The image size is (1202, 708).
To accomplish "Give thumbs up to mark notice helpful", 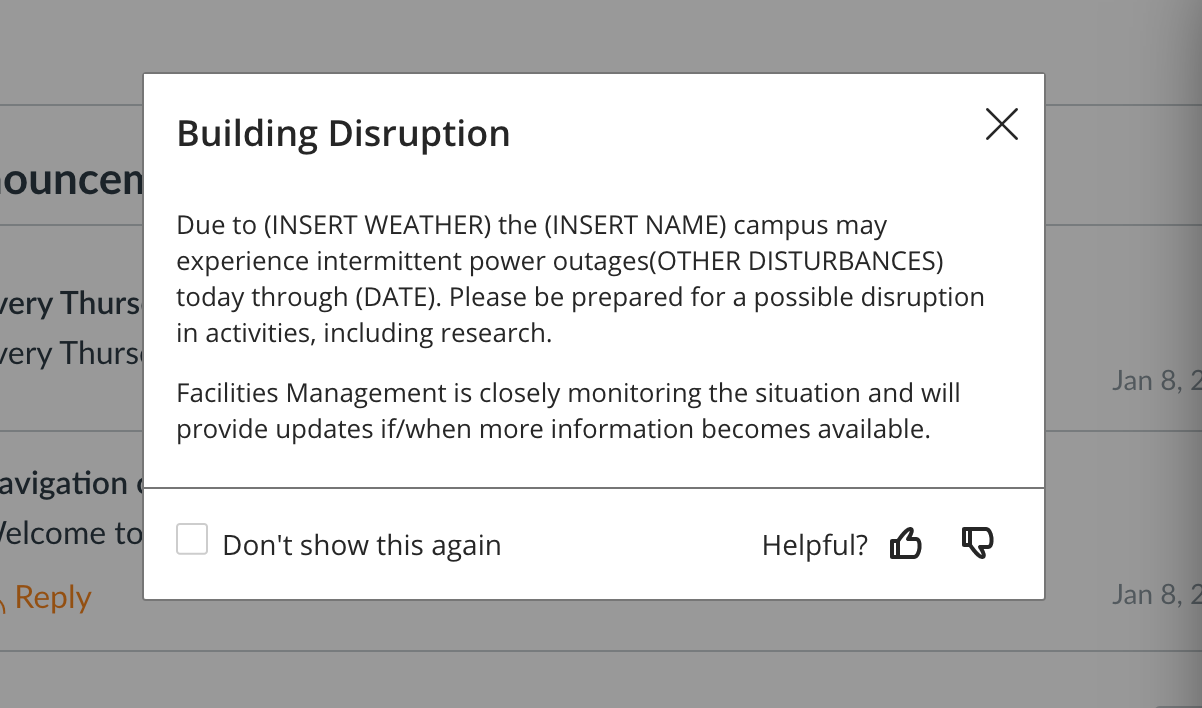I will [905, 544].
